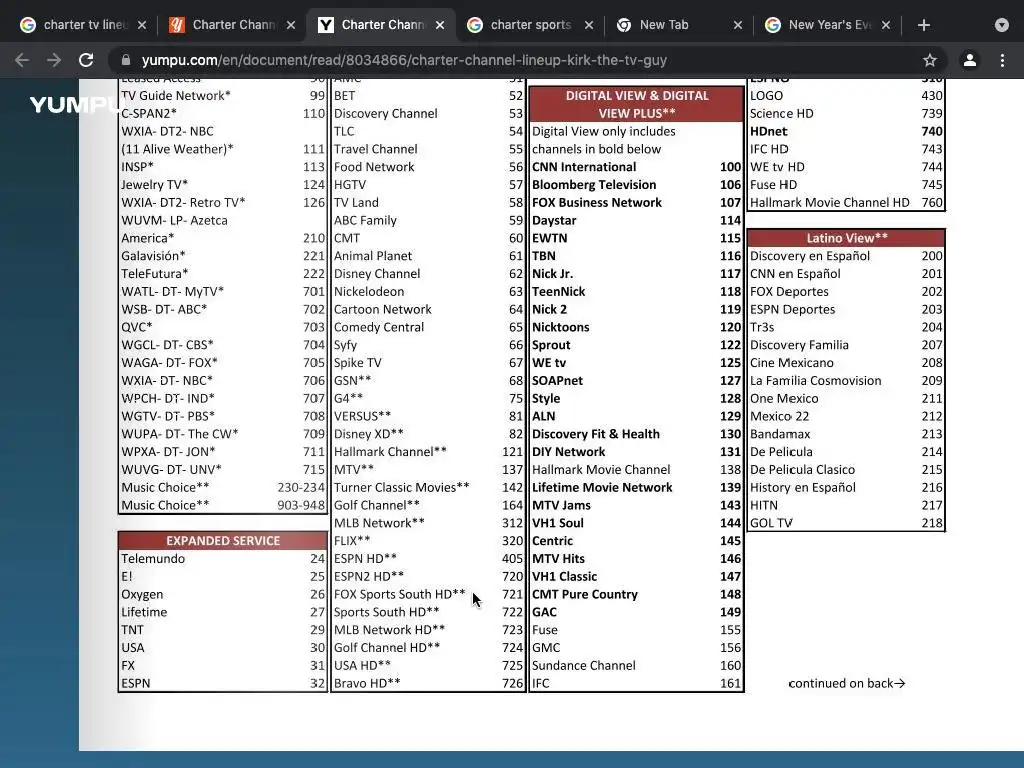Click 'Lifetime Movie Network' entry
This screenshot has height=768, width=1024.
(x=637, y=487)
